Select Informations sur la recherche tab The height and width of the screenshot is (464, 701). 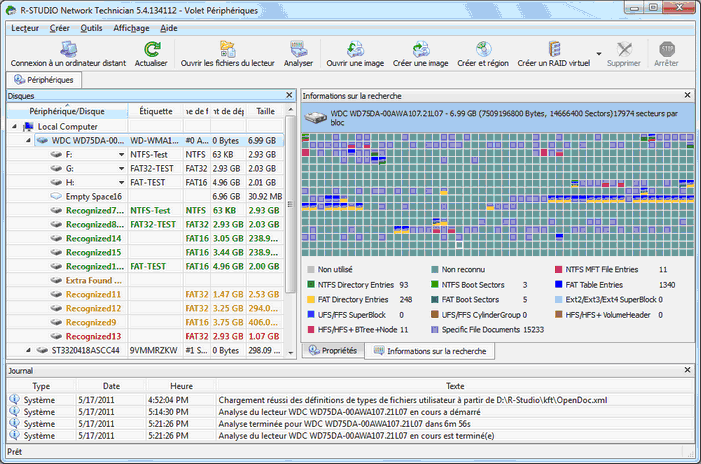pos(430,351)
